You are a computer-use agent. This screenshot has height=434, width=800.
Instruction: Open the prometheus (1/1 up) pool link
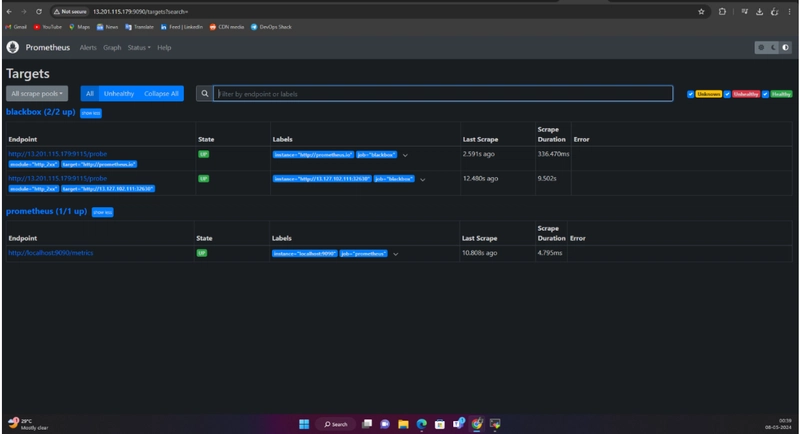point(46,211)
